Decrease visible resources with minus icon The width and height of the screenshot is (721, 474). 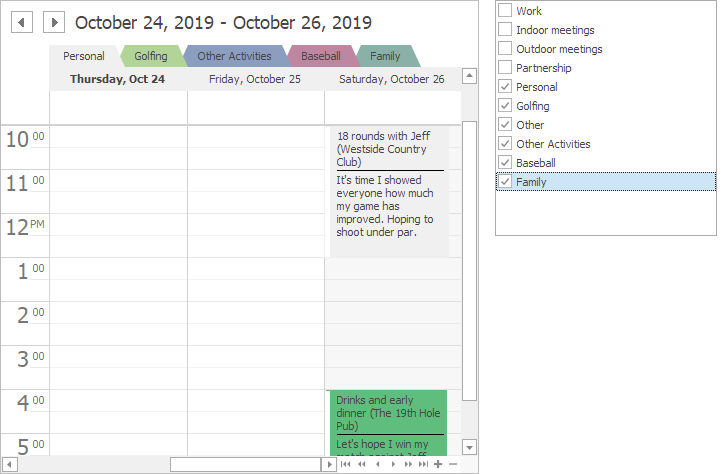[453, 464]
